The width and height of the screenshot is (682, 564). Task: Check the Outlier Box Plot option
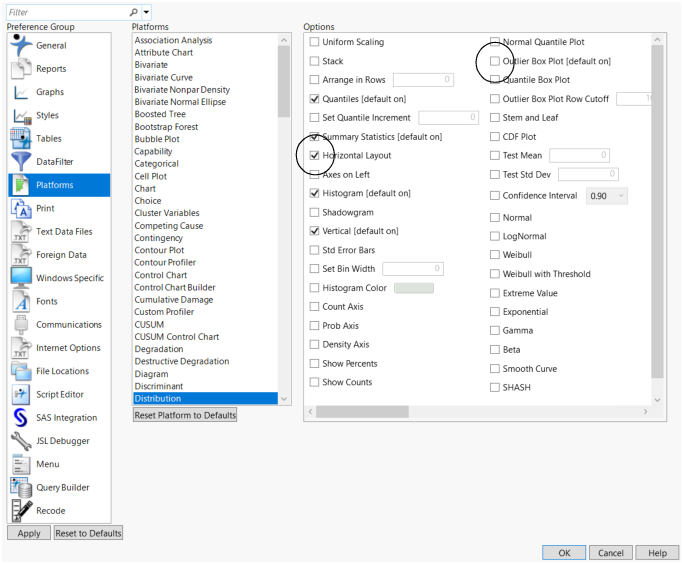[x=495, y=61]
